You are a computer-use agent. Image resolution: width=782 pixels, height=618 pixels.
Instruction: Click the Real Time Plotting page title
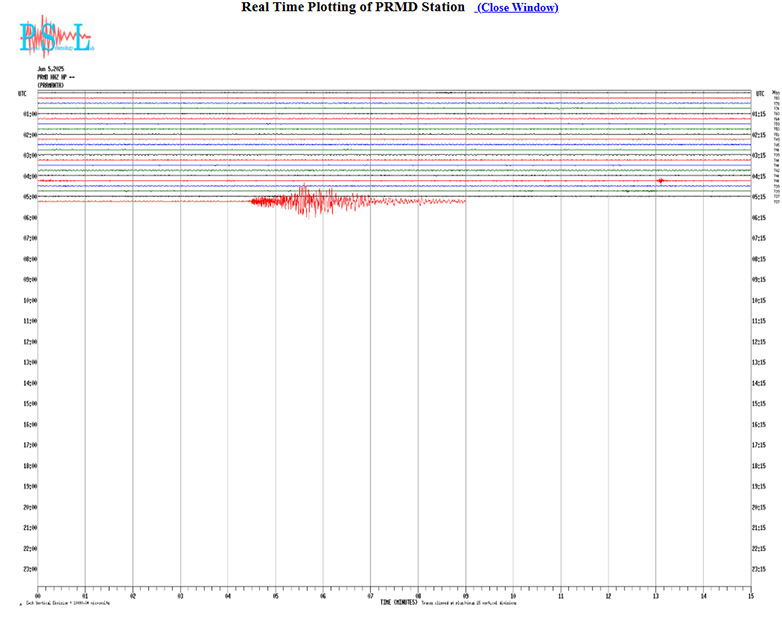point(352,8)
